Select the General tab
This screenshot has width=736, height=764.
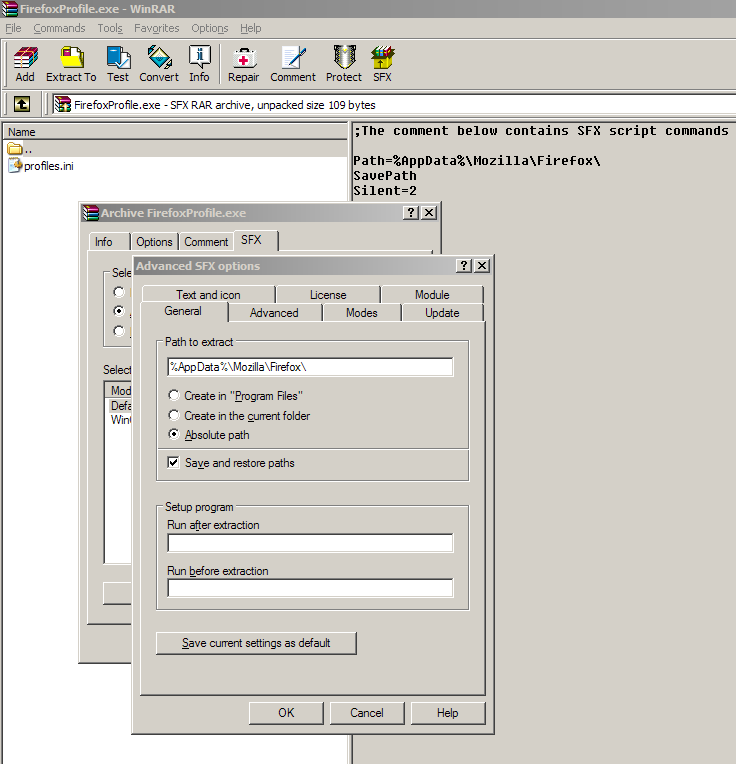click(x=184, y=311)
